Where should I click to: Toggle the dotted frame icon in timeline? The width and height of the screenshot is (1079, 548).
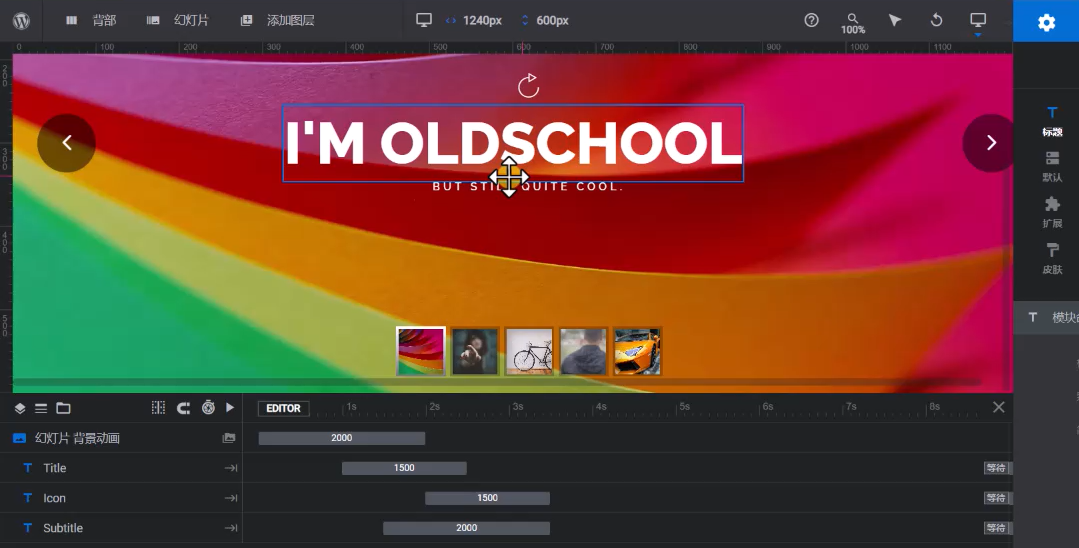[158, 408]
